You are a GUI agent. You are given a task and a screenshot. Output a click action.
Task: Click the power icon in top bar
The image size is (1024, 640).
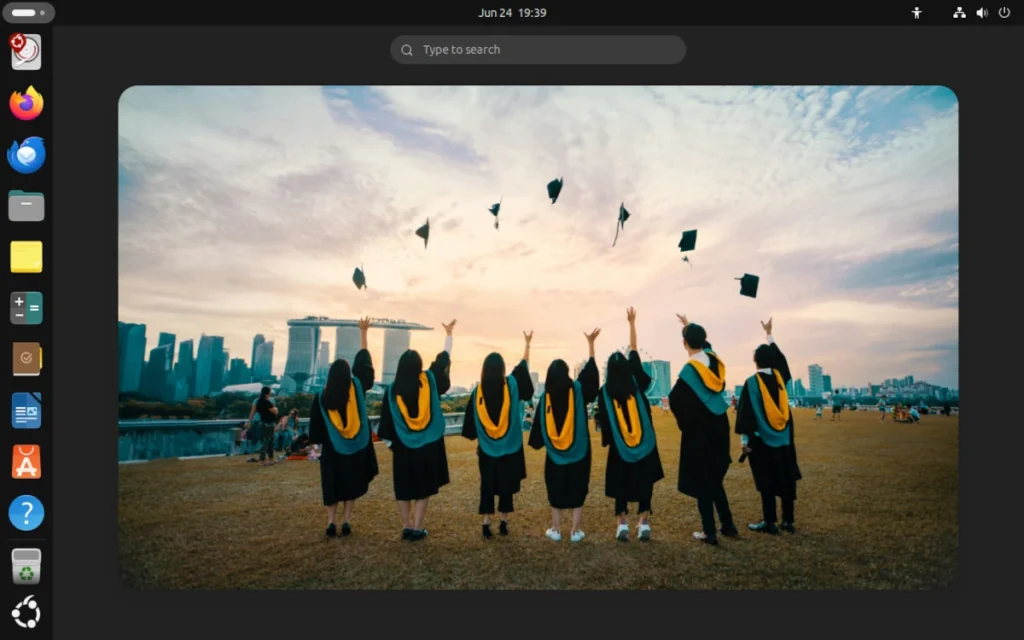click(1004, 12)
